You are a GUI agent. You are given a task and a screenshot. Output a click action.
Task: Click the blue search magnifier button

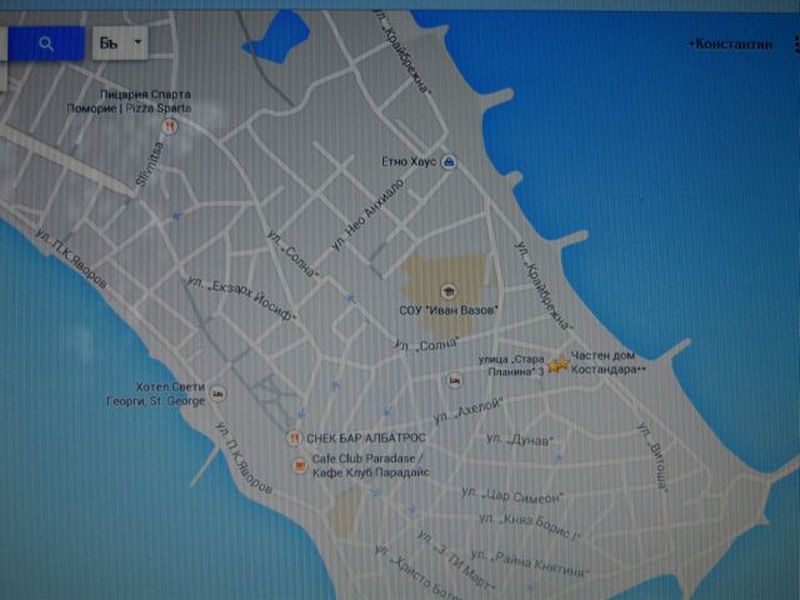[46, 44]
